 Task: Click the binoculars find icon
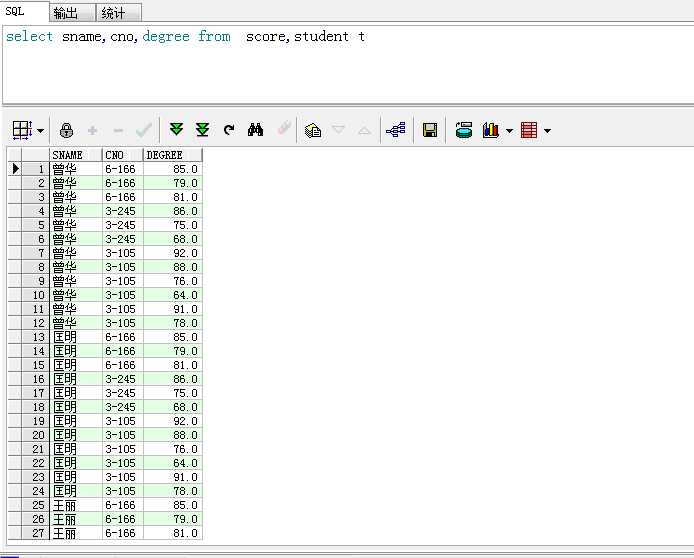[255, 130]
